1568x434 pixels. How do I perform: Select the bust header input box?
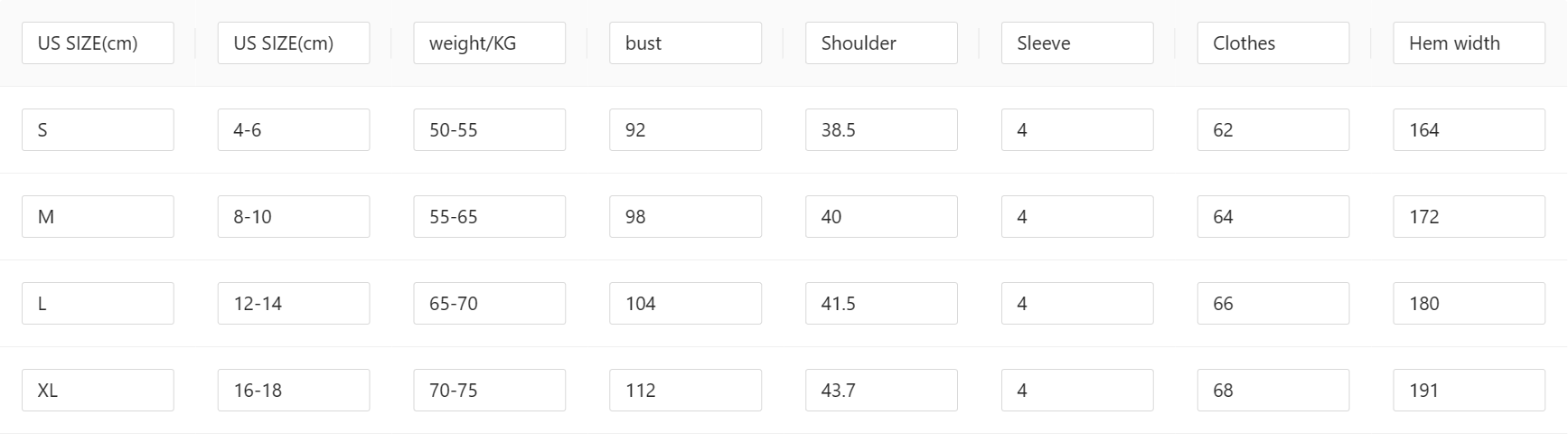685,43
